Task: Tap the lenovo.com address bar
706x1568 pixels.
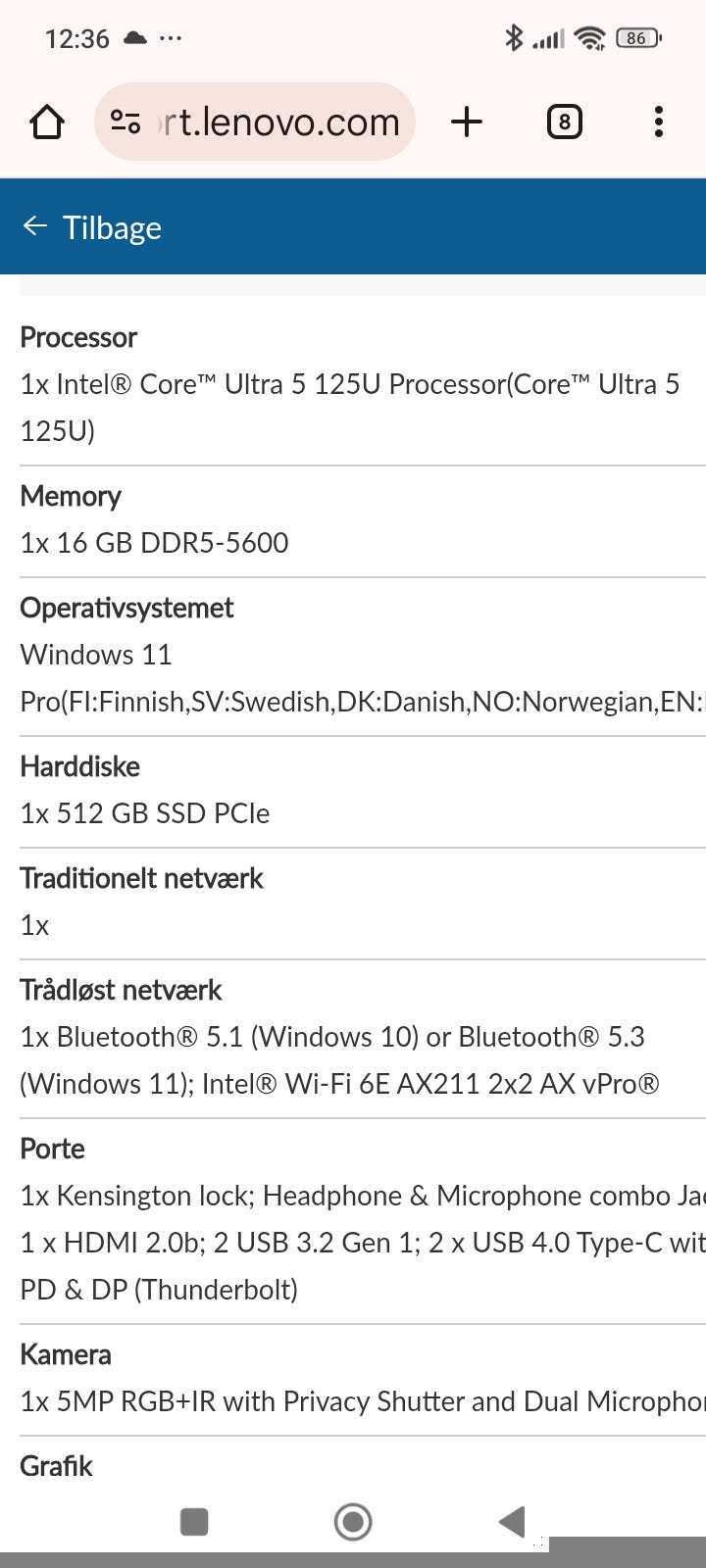Action: (279, 122)
